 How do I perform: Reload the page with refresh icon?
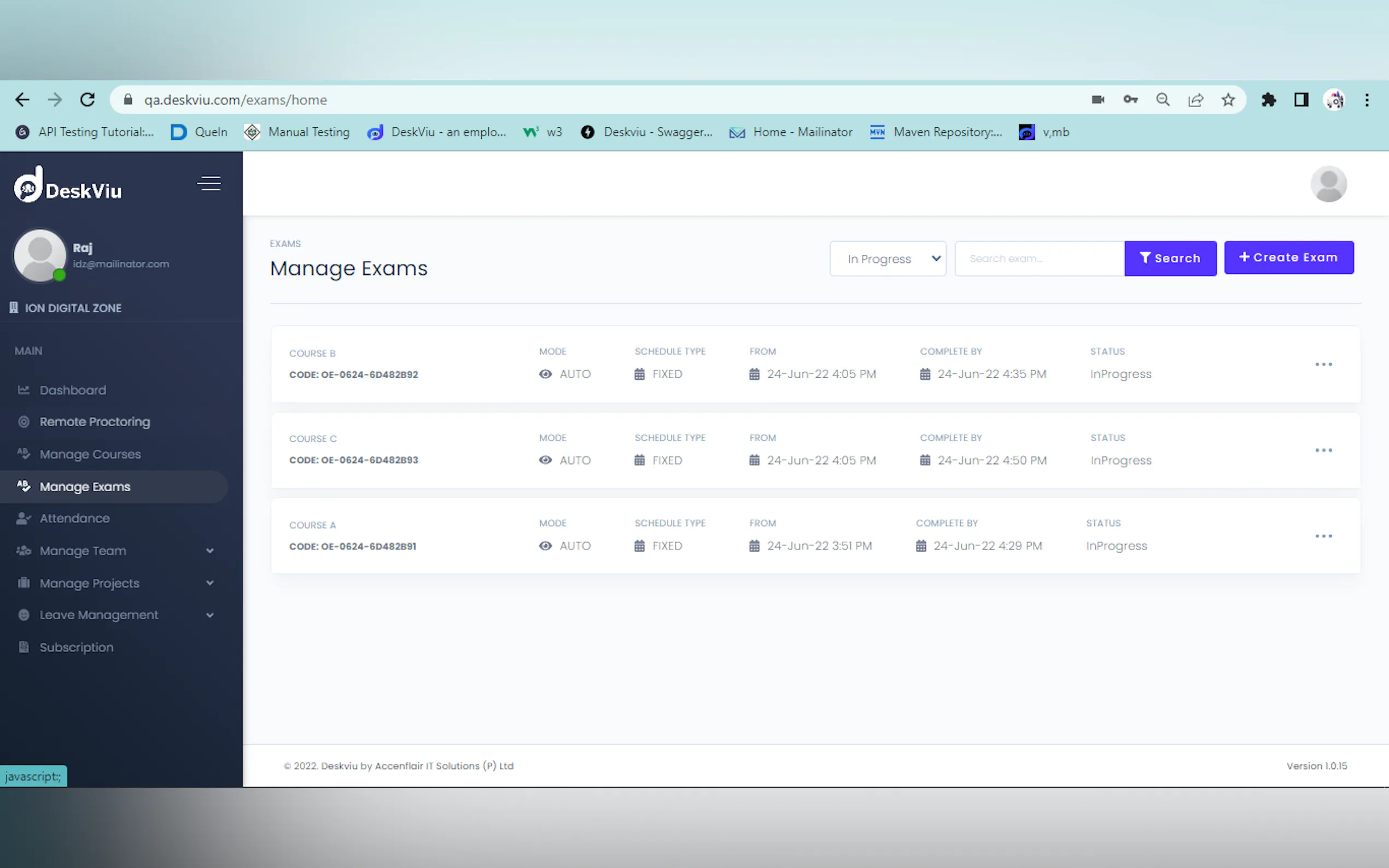pyautogui.click(x=87, y=100)
